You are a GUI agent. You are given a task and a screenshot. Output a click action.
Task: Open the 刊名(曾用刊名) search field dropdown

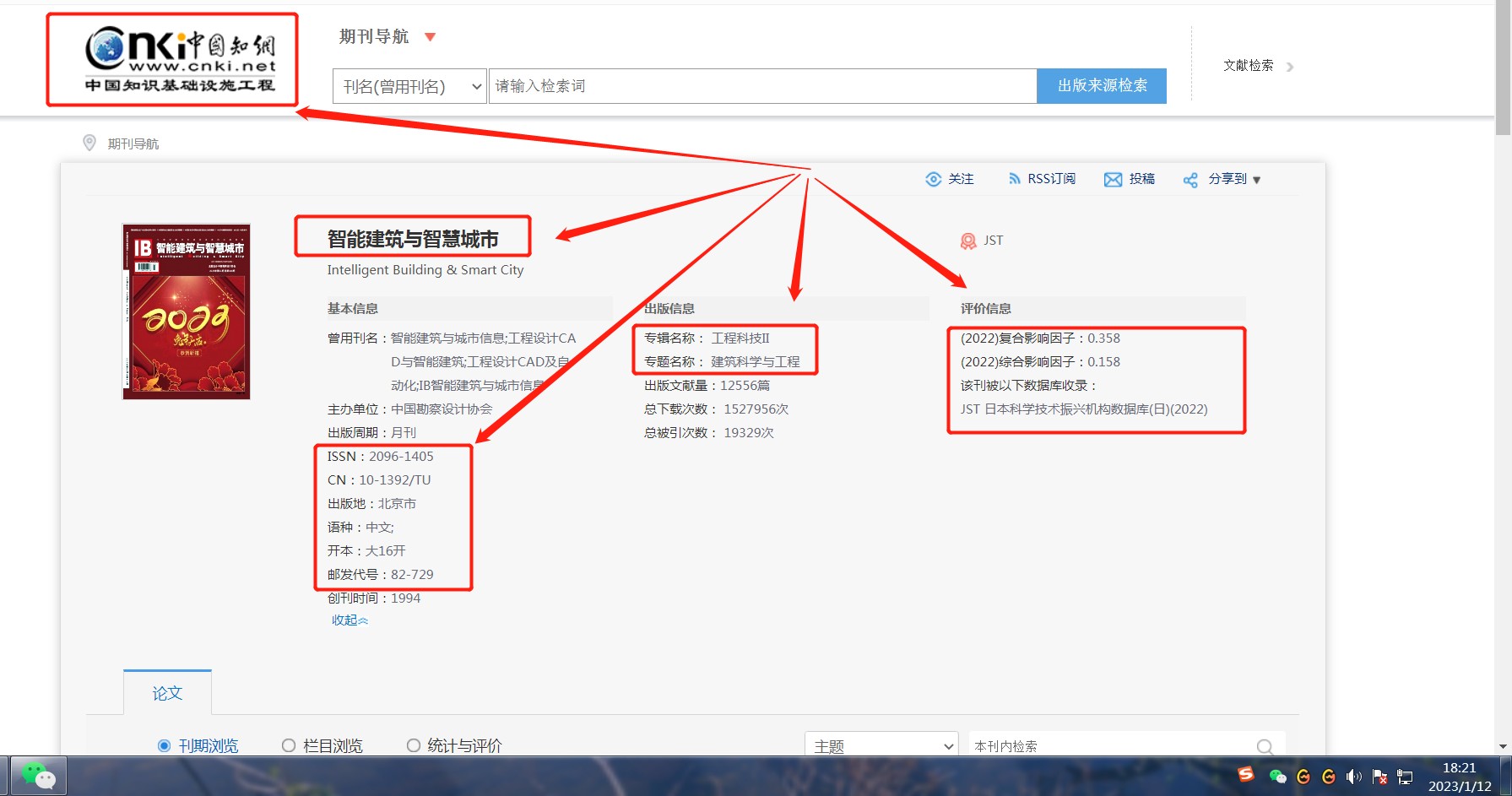coord(409,86)
